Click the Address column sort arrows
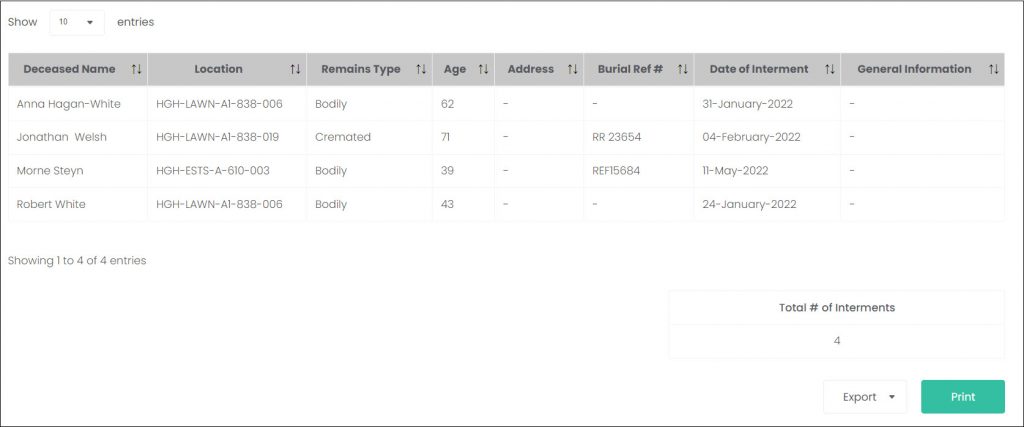The image size is (1024, 427). pyautogui.click(x=572, y=69)
